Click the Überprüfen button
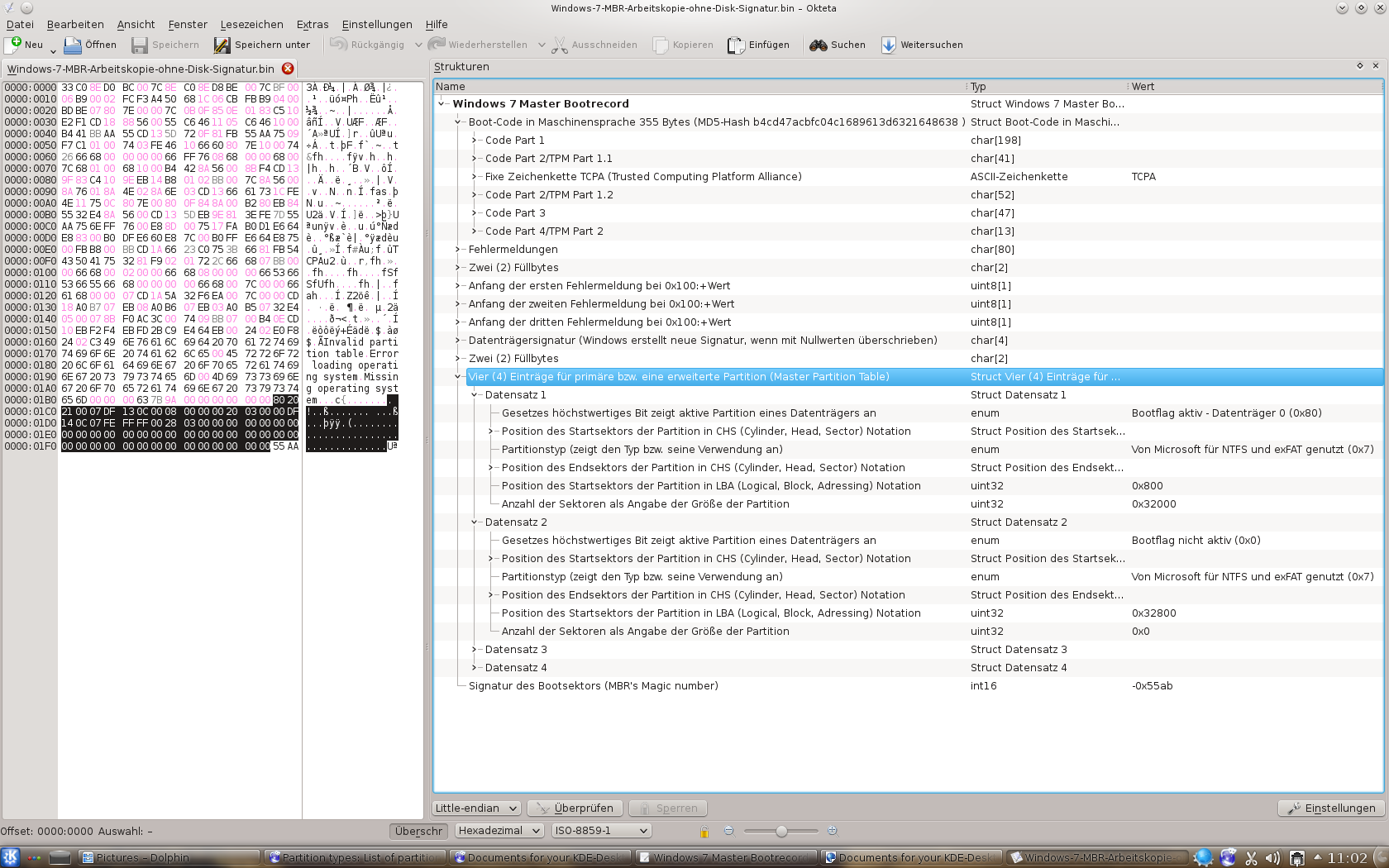This screenshot has height=868, width=1389. [x=575, y=808]
